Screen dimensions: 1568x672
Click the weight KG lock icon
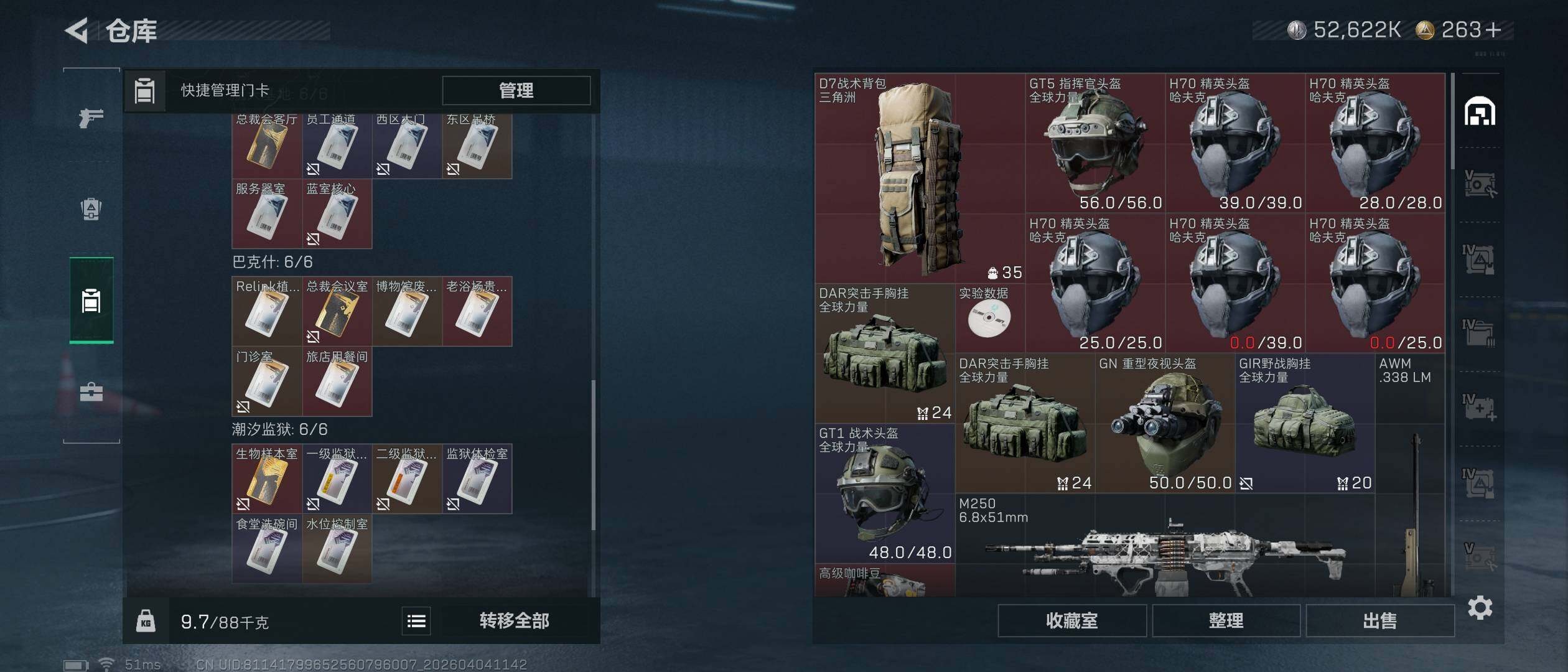point(146,620)
